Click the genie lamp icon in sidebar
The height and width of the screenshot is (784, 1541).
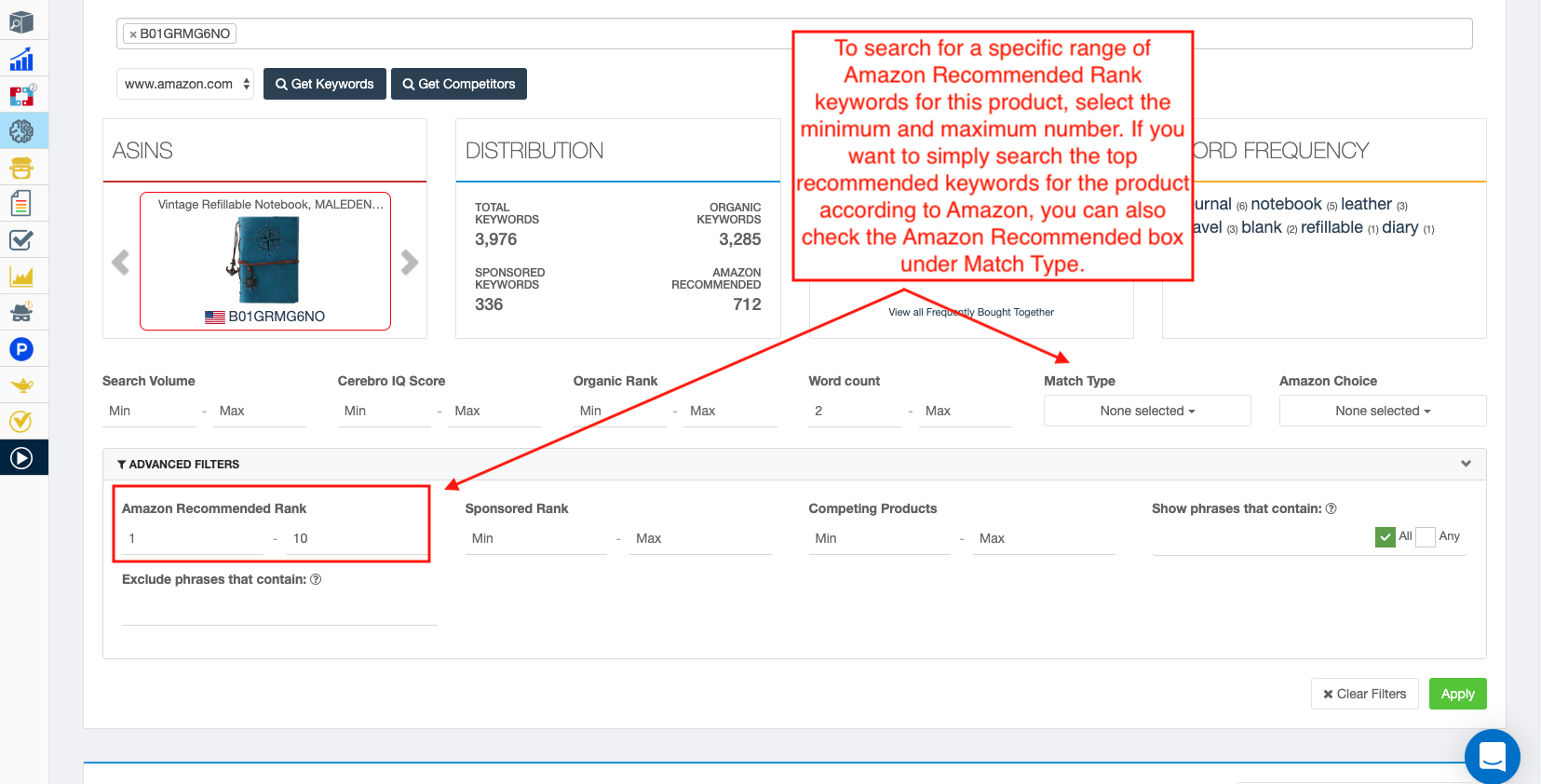[21, 385]
